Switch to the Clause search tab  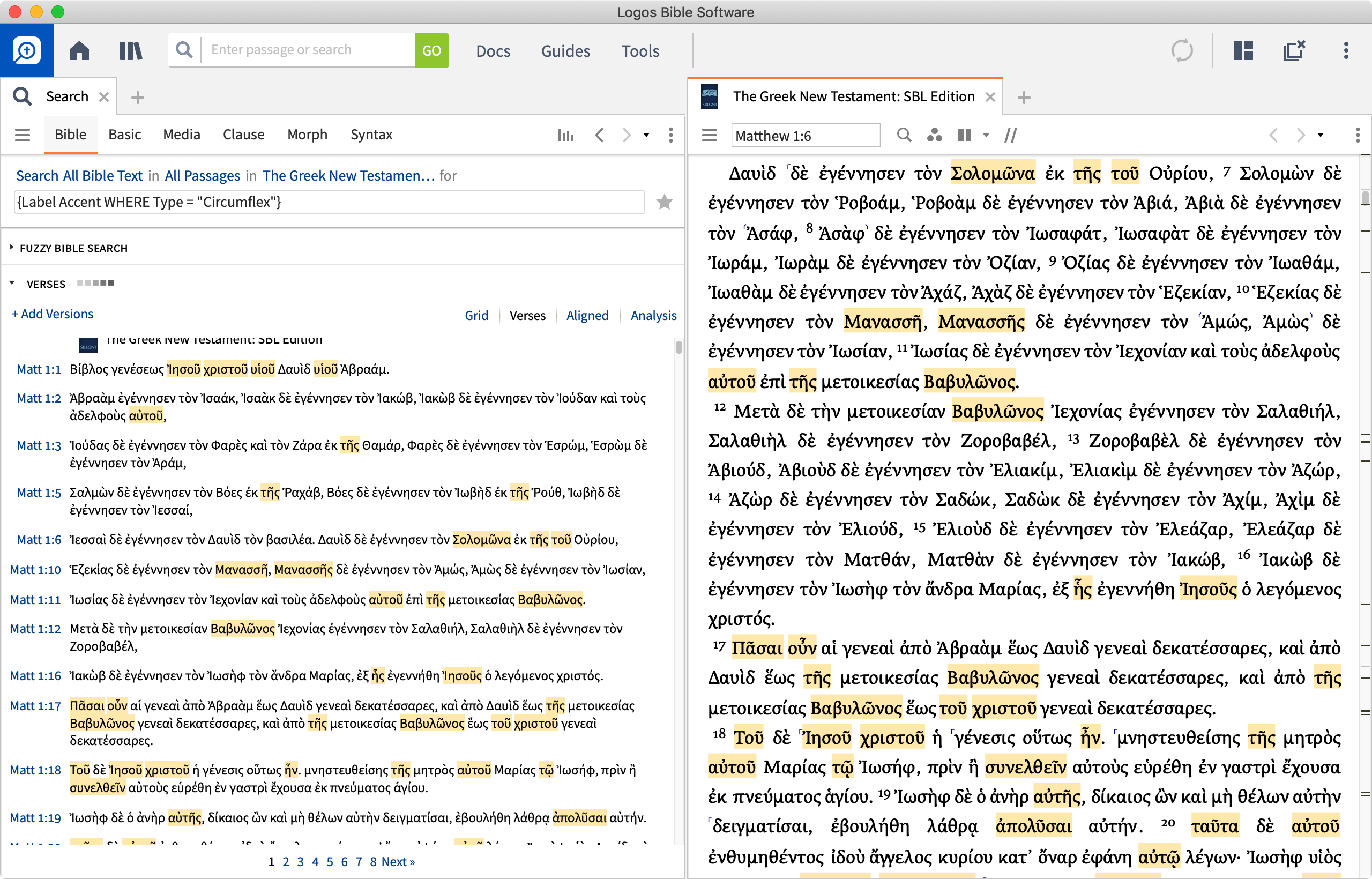coord(244,135)
